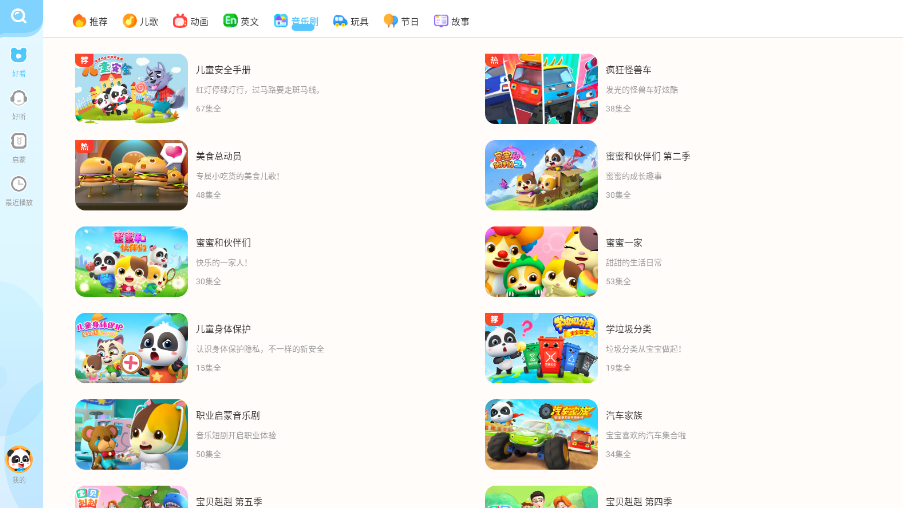Click description 音乐短剧开启职业体验
Image resolution: width=903 pixels, height=508 pixels.
click(236, 435)
